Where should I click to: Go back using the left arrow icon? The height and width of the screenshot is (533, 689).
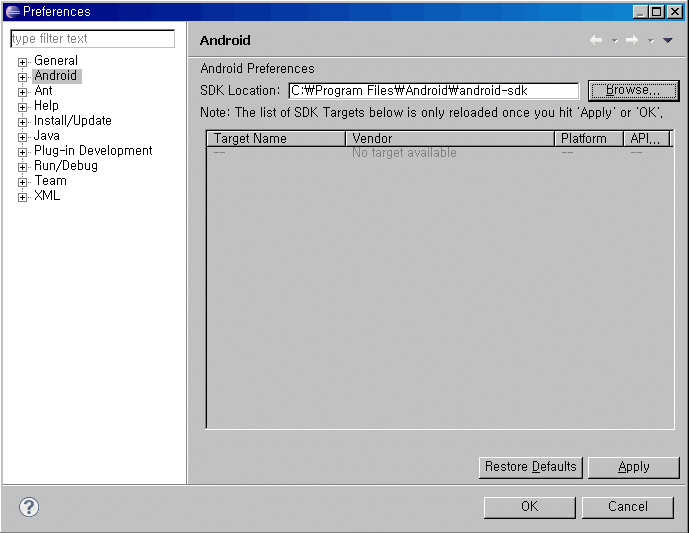click(x=596, y=40)
